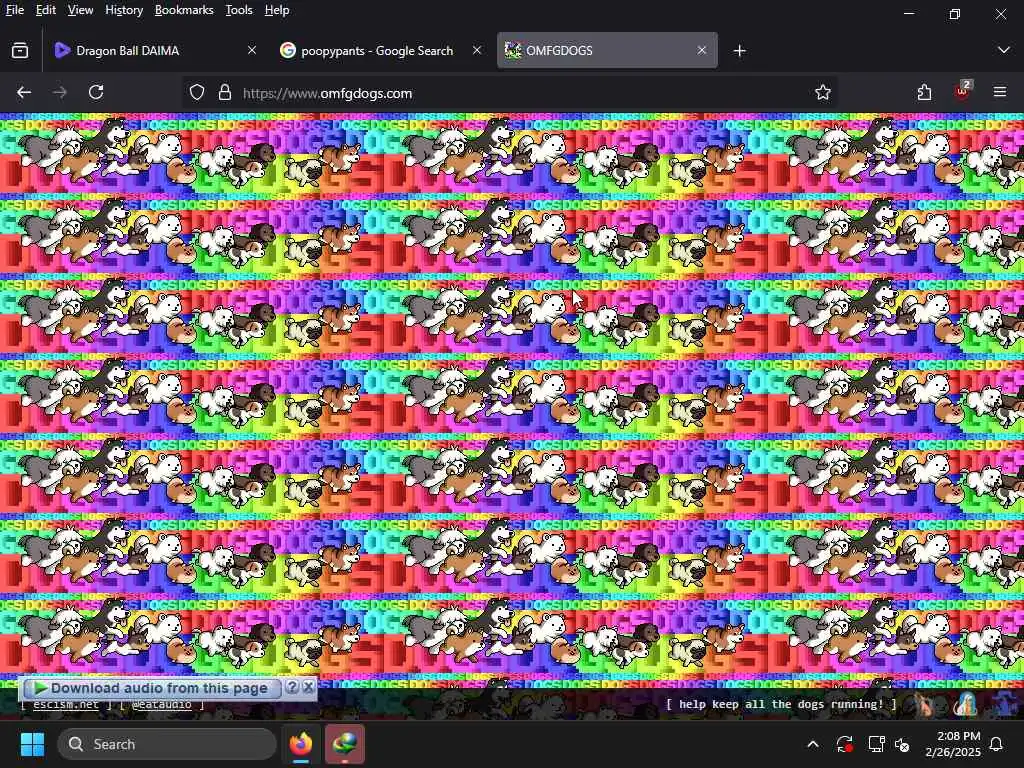The width and height of the screenshot is (1024, 768).
Task: Go forward one page
Action: click(x=60, y=93)
